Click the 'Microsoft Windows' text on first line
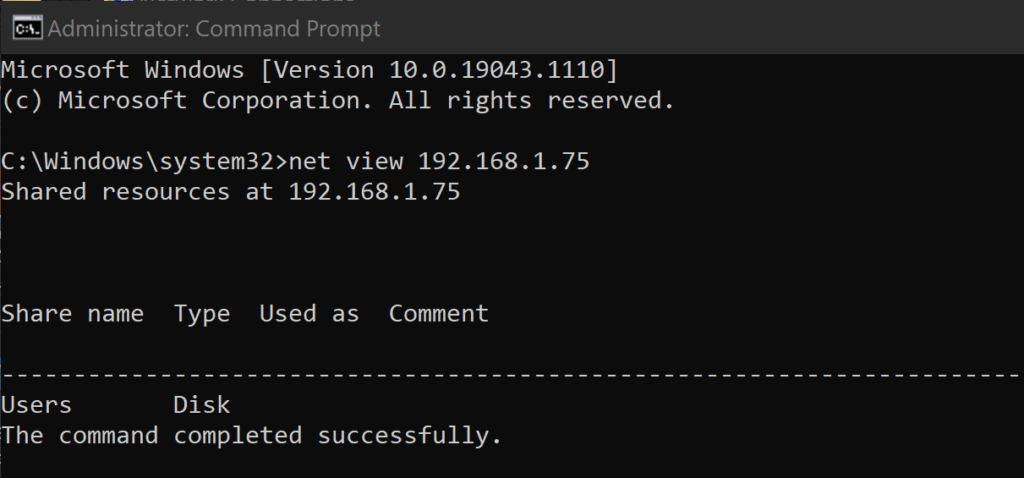1024x478 pixels. [x=122, y=70]
